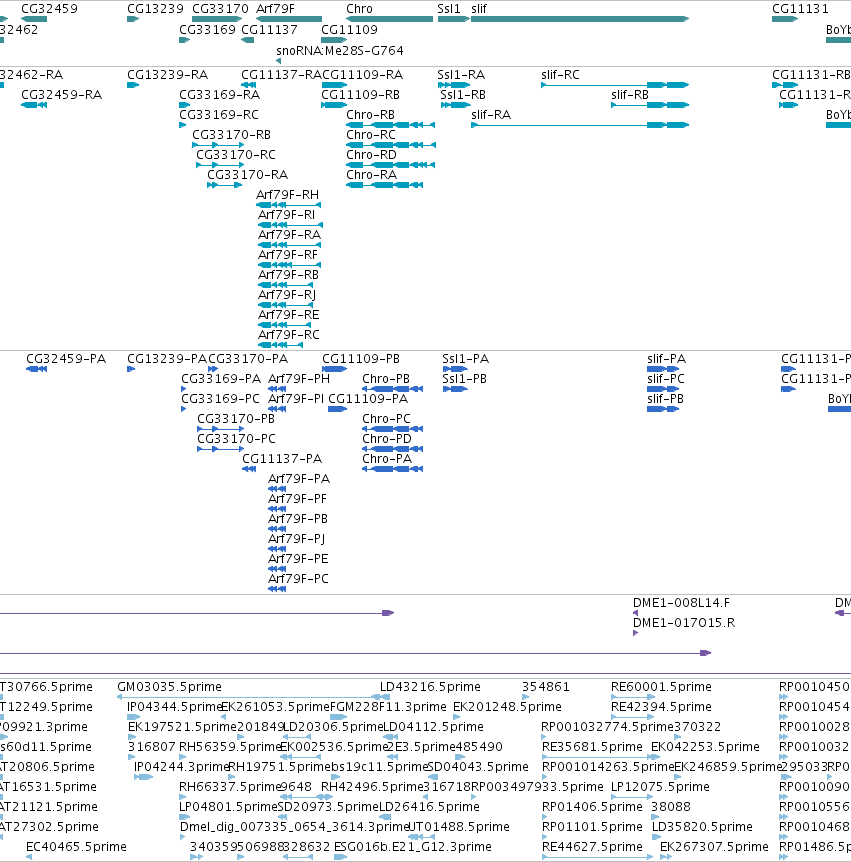The width and height of the screenshot is (851, 862).
Task: Select protein Chro-PD
Action: point(386,439)
